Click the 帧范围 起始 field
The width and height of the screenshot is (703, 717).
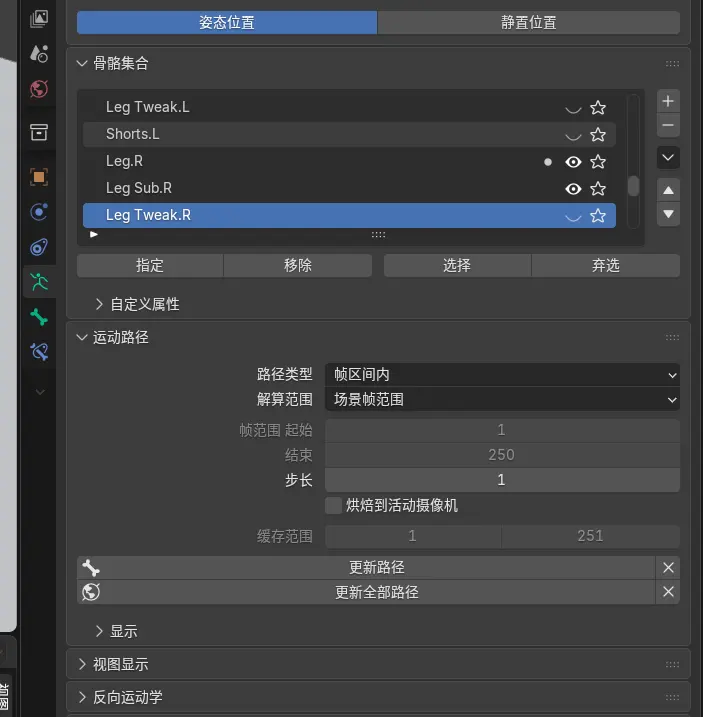click(502, 430)
